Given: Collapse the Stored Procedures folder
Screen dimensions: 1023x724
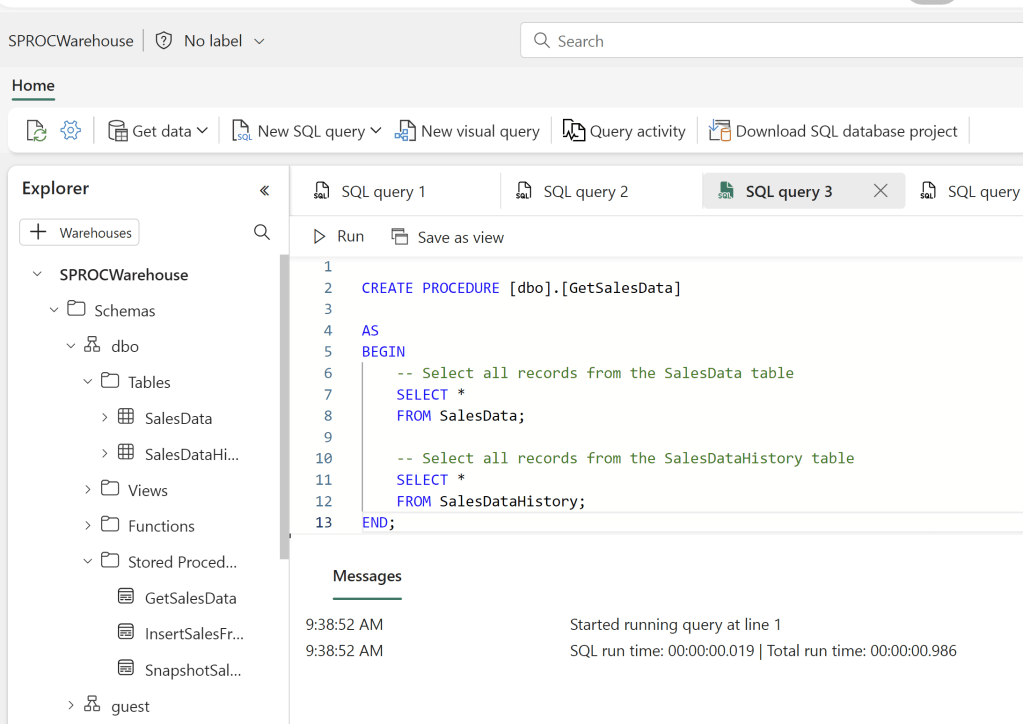Looking at the screenshot, I should 88,562.
